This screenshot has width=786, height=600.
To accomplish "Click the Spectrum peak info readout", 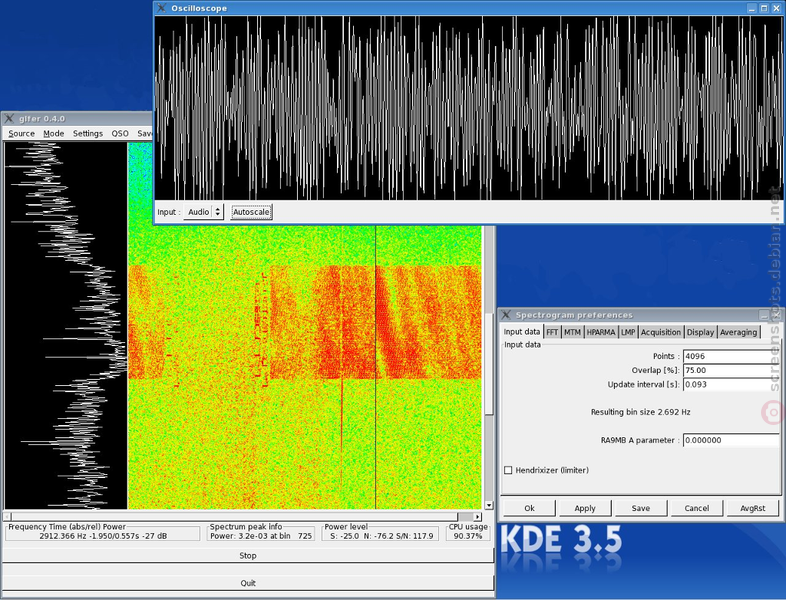I will tap(261, 536).
